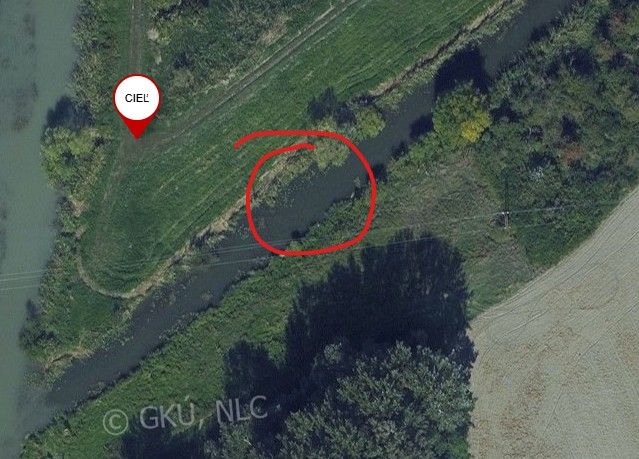Click the red tip of the CIEĽ pin
The image size is (639, 459).
click(137, 131)
